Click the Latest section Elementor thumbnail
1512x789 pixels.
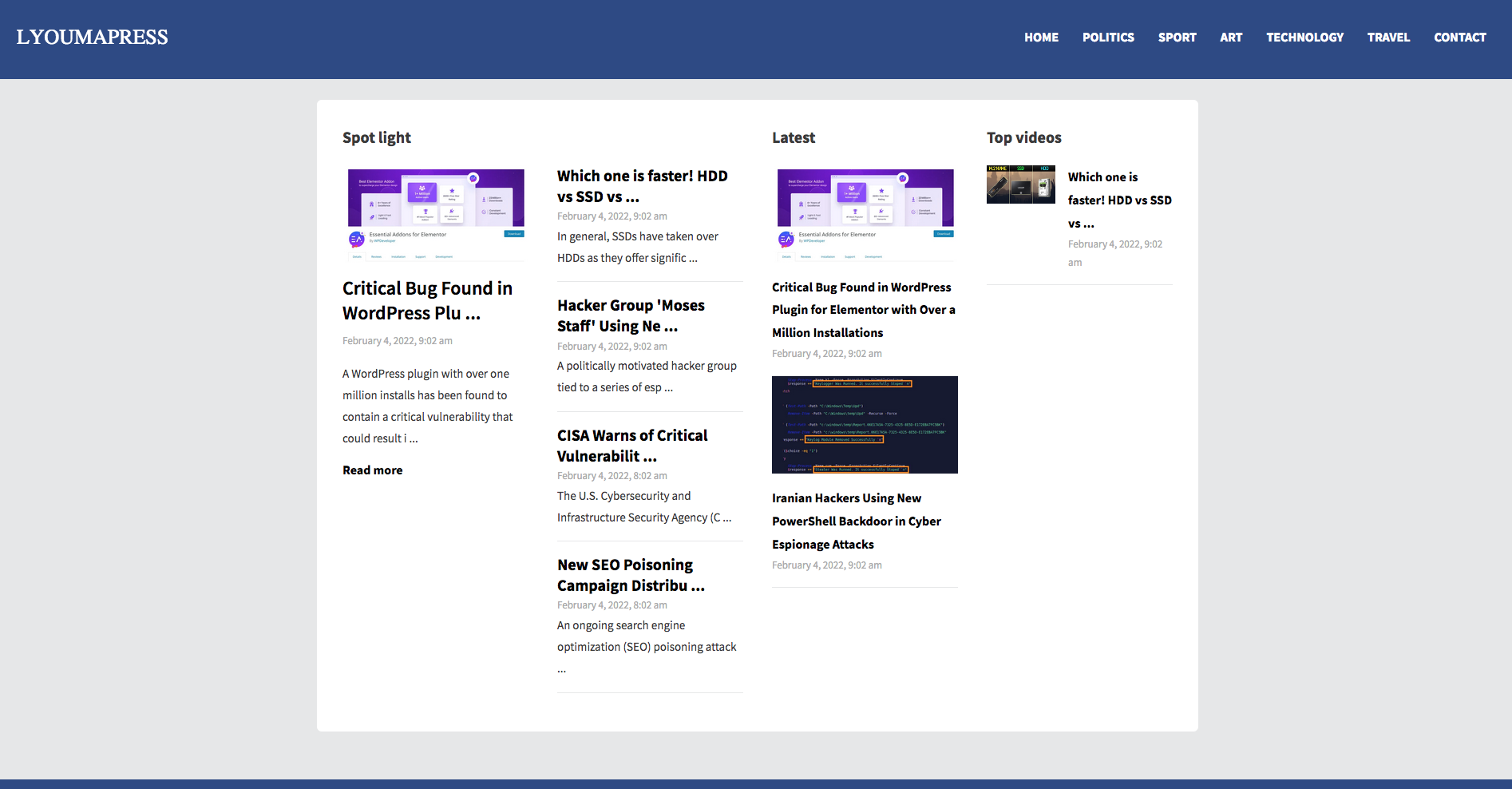(865, 215)
